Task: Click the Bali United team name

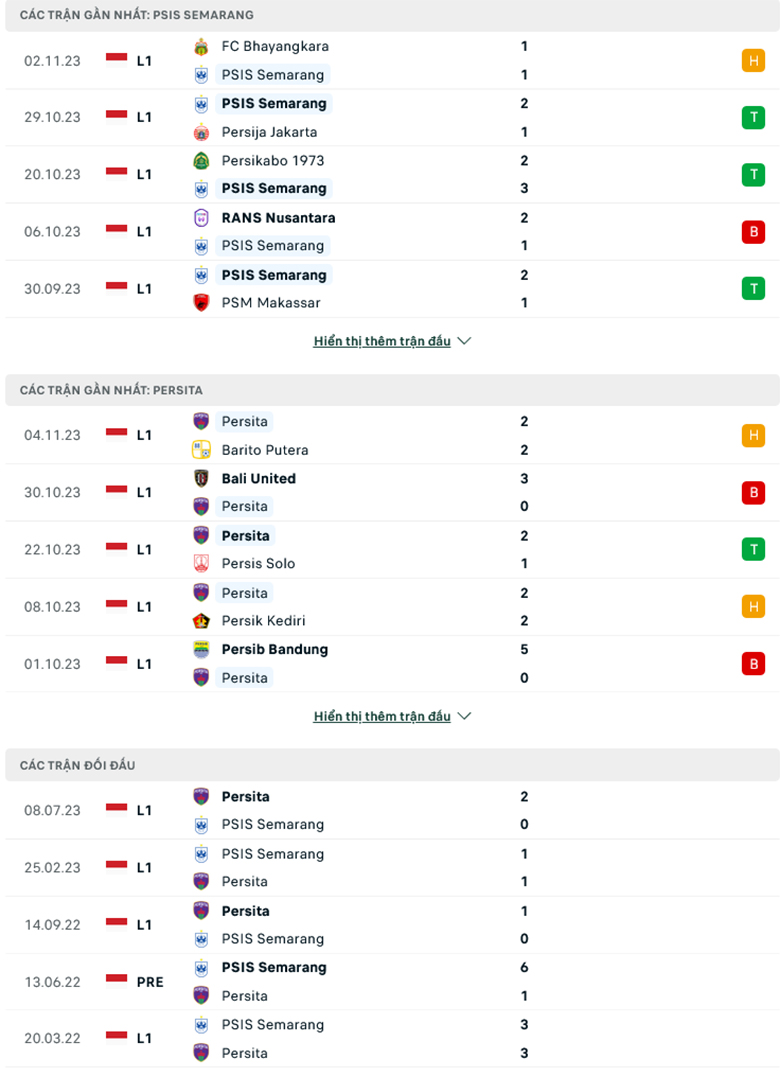Action: click(258, 478)
